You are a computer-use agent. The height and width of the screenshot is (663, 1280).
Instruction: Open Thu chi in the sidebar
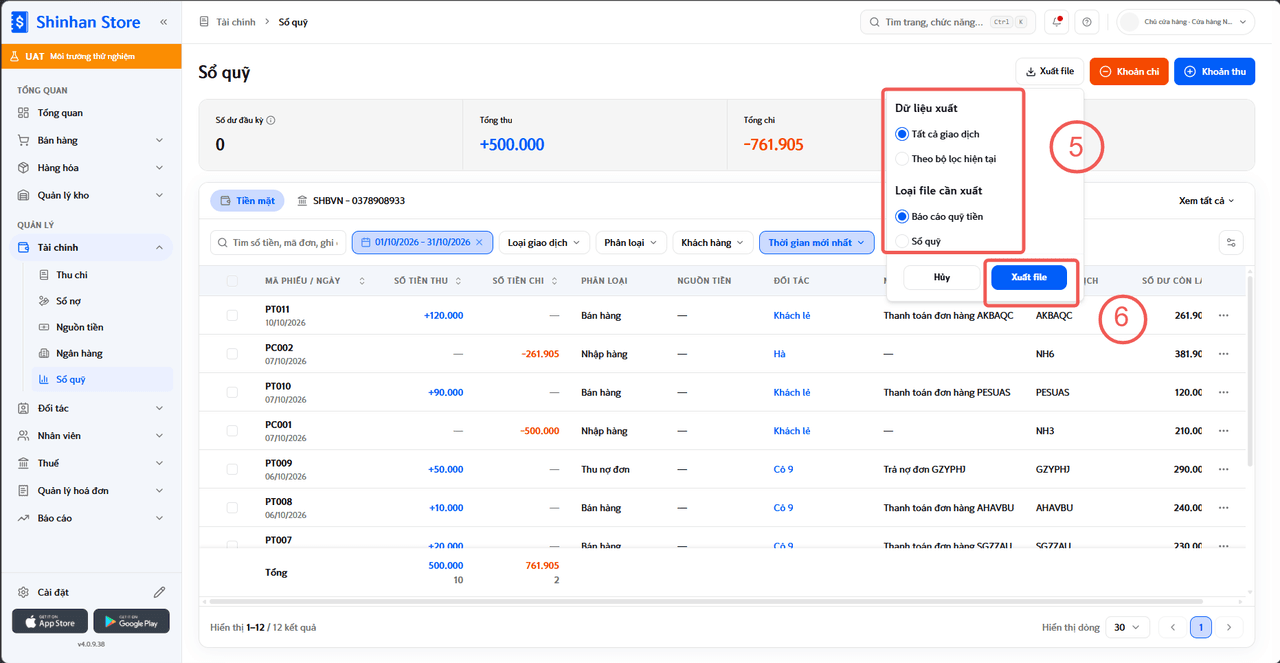click(x=71, y=275)
